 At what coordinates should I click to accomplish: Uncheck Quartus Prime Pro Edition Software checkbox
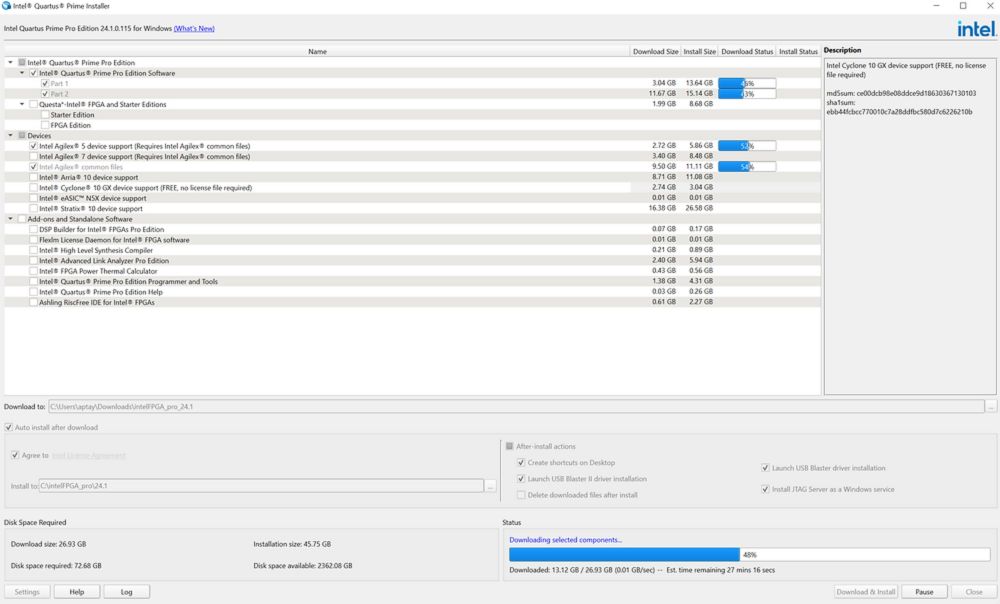click(33, 73)
